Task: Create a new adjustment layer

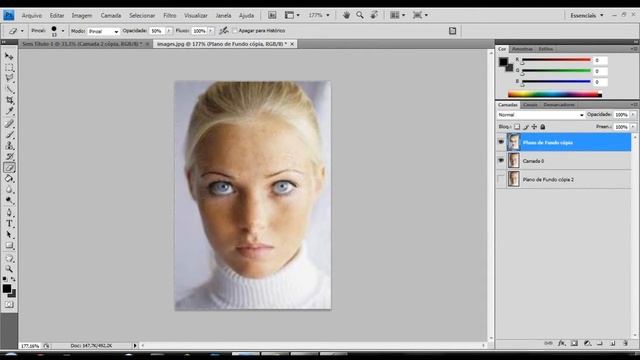Action: (x=587, y=344)
